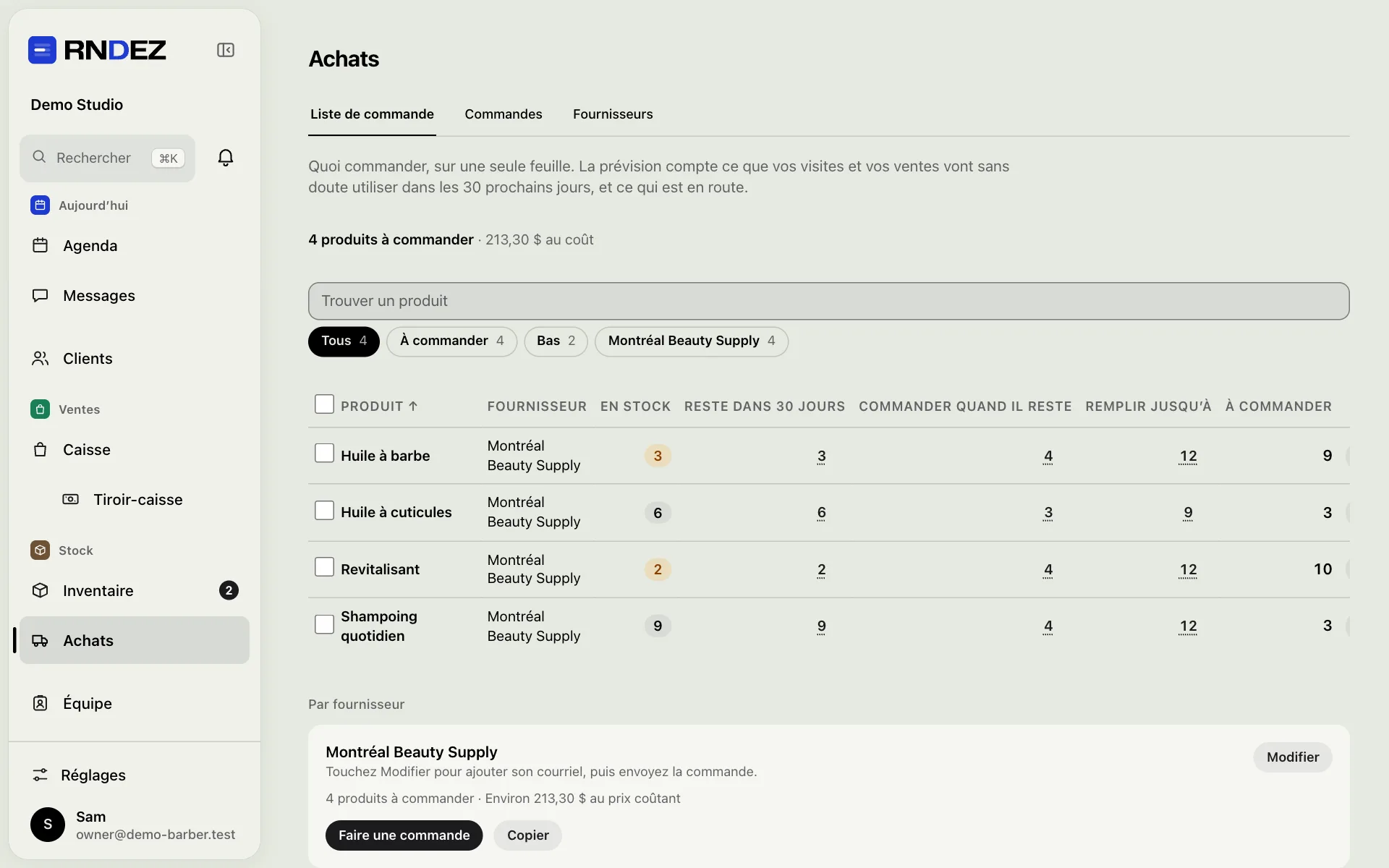Screen dimensions: 1389x868
Task: Open Sam's account menu
Action: point(135,825)
